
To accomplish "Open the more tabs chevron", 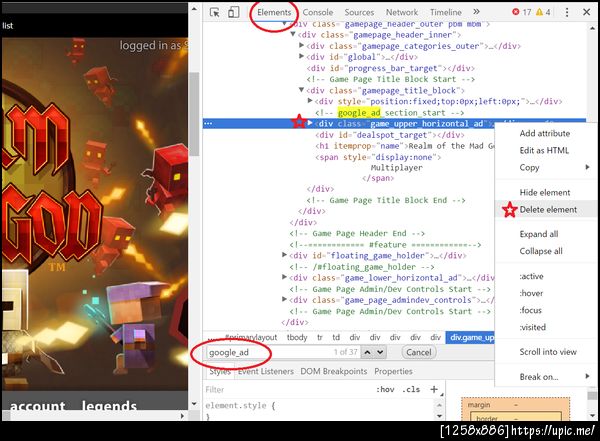I will [x=476, y=12].
